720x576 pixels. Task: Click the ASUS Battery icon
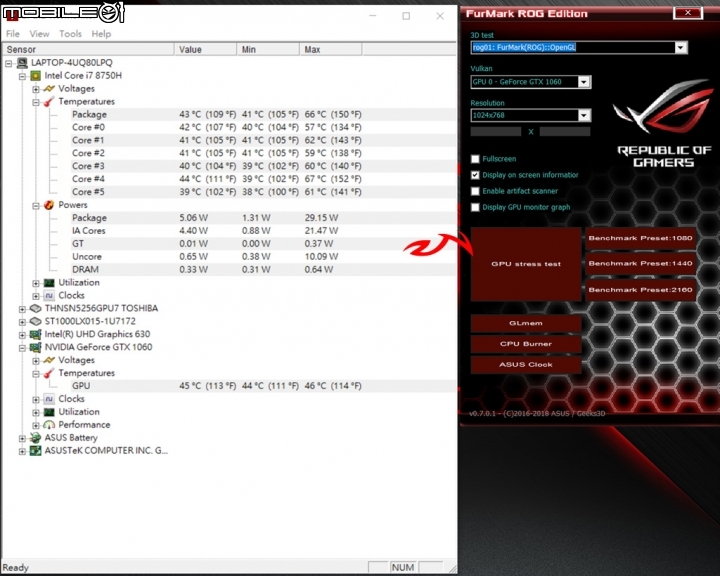coord(35,438)
